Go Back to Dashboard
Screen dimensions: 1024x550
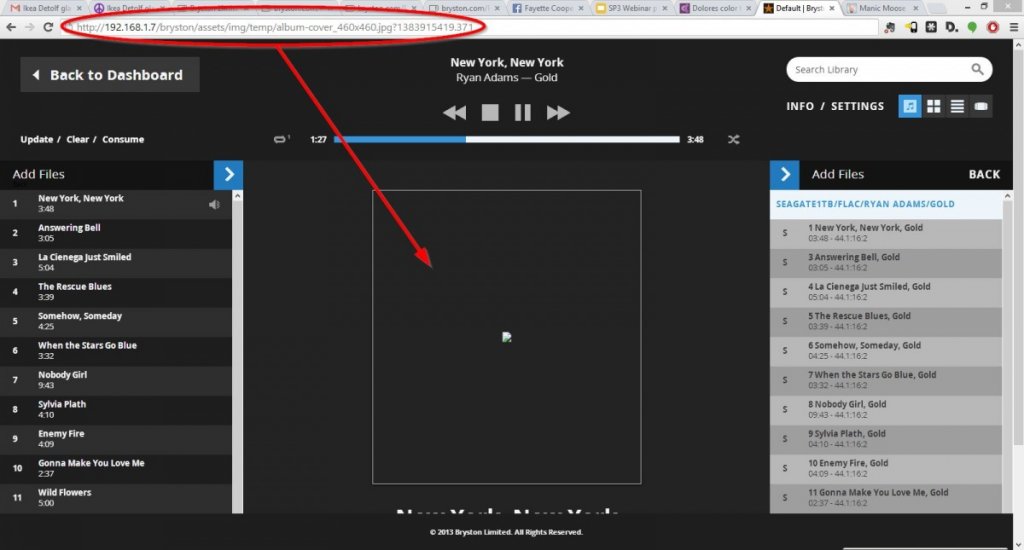(x=110, y=74)
